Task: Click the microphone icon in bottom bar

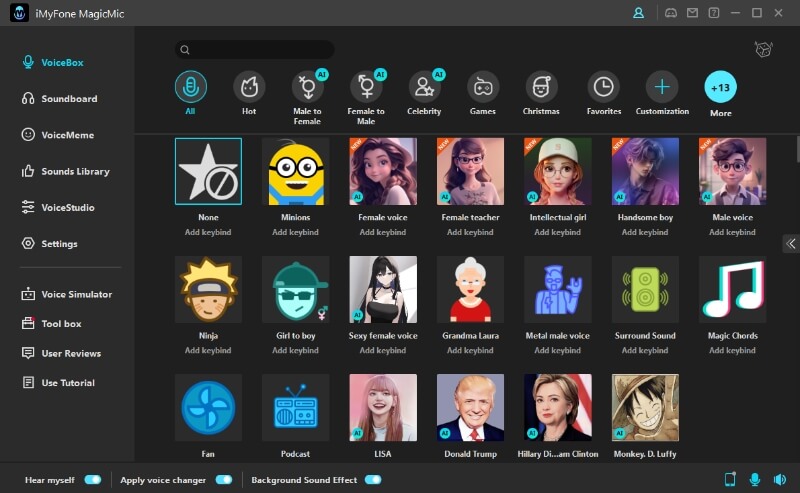Action: [755, 480]
